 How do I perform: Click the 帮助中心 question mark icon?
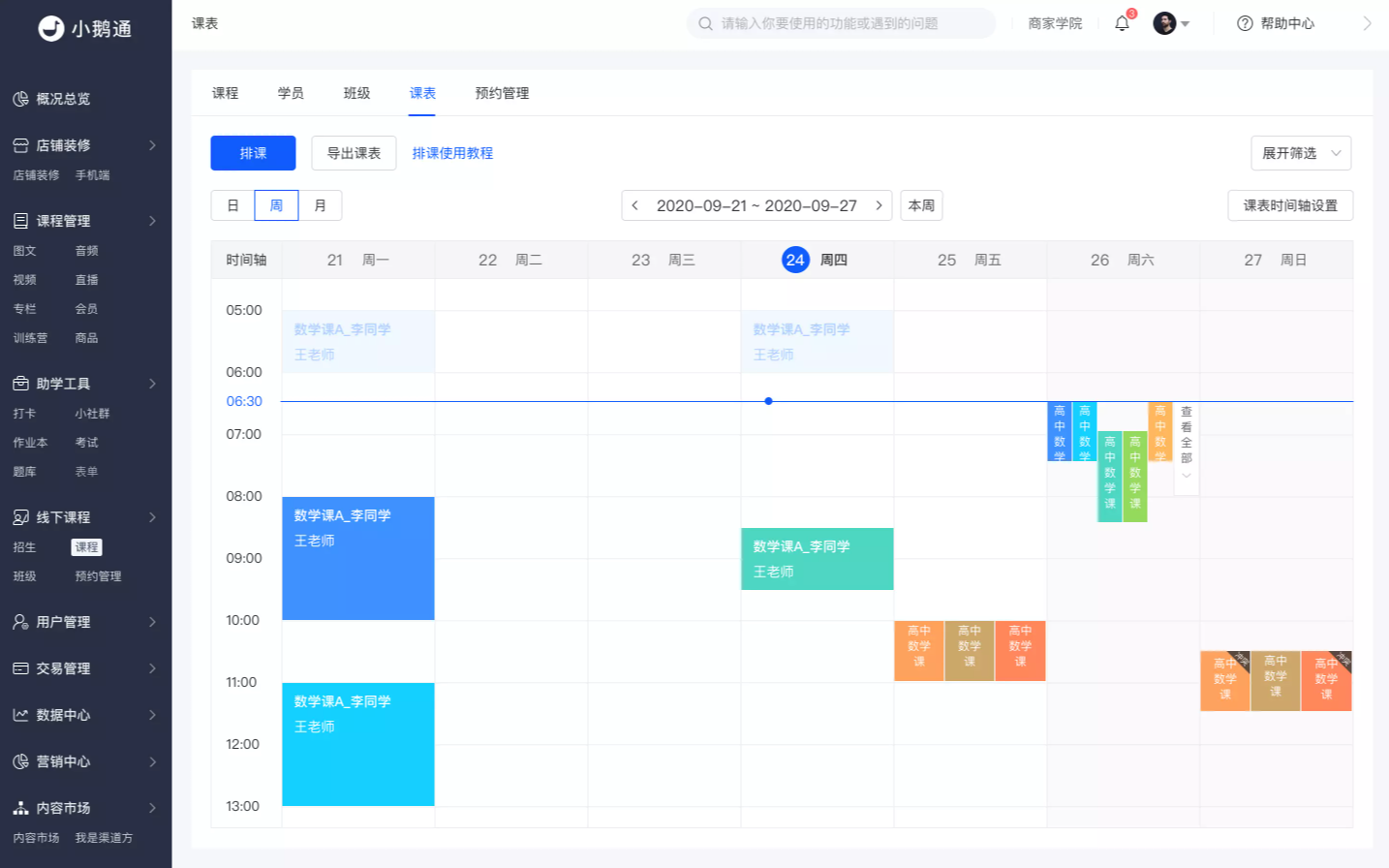click(1245, 23)
